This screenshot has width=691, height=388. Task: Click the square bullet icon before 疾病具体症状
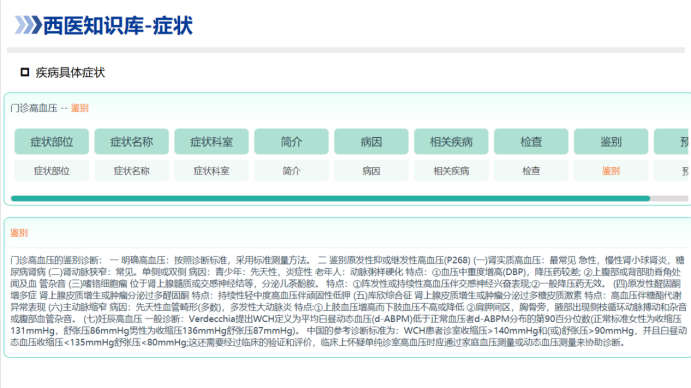click(25, 72)
